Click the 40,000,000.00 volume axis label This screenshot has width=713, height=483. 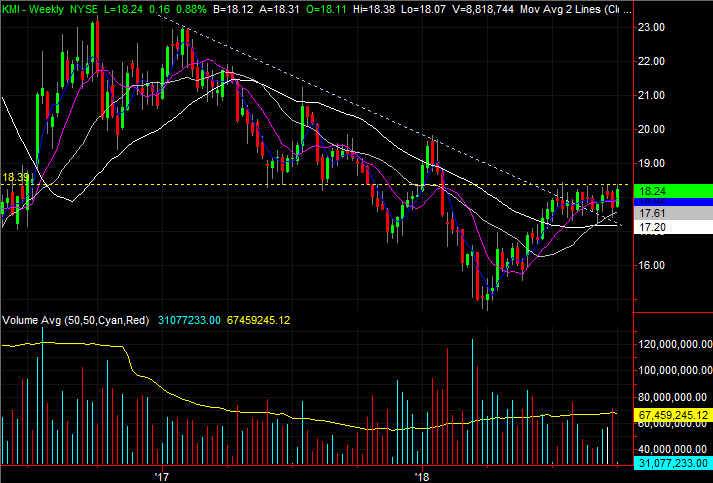click(x=675, y=449)
